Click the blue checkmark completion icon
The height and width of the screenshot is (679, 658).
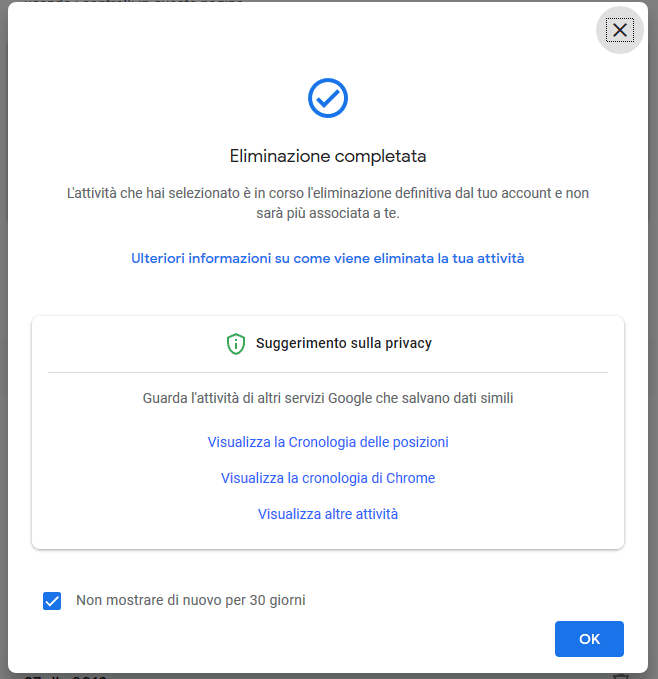pos(327,97)
